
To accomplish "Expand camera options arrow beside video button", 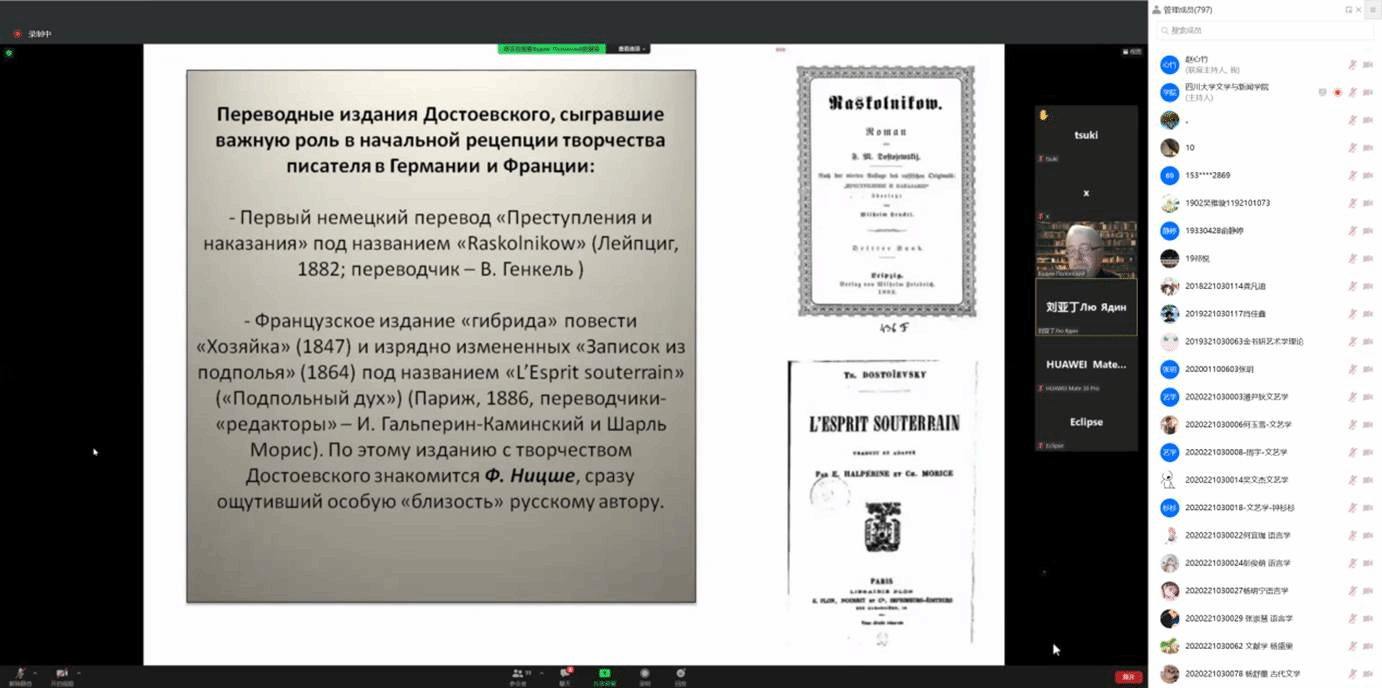I will 79,673.
